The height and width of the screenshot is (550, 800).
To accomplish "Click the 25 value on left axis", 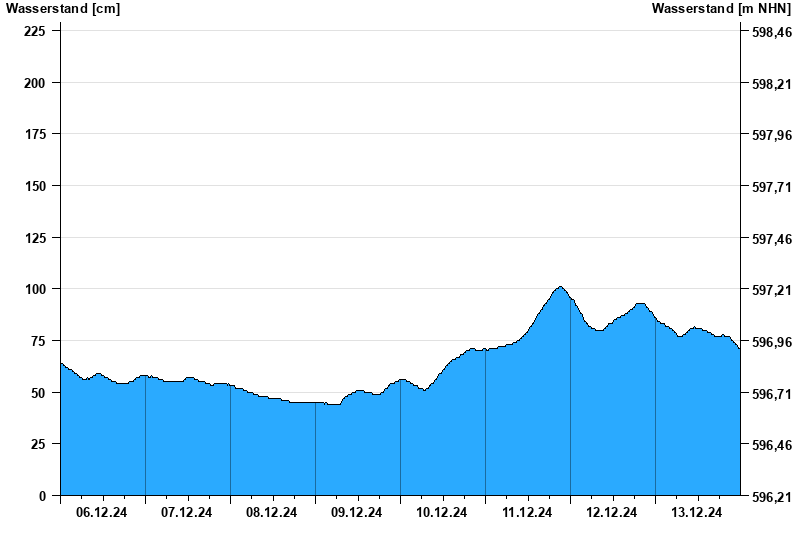I will [38, 444].
